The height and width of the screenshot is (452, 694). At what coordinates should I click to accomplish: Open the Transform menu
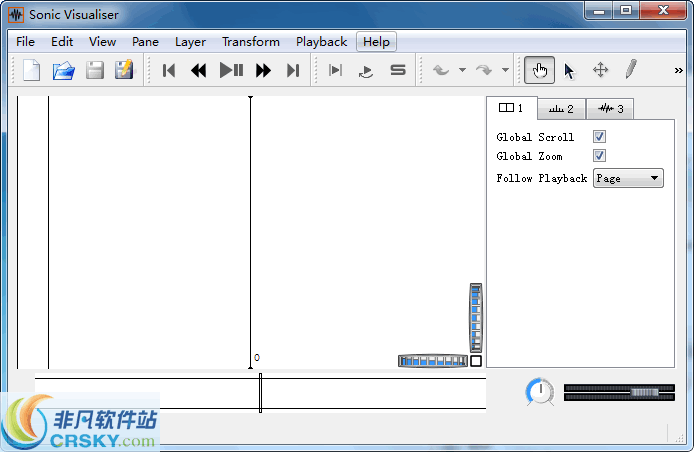click(x=251, y=42)
